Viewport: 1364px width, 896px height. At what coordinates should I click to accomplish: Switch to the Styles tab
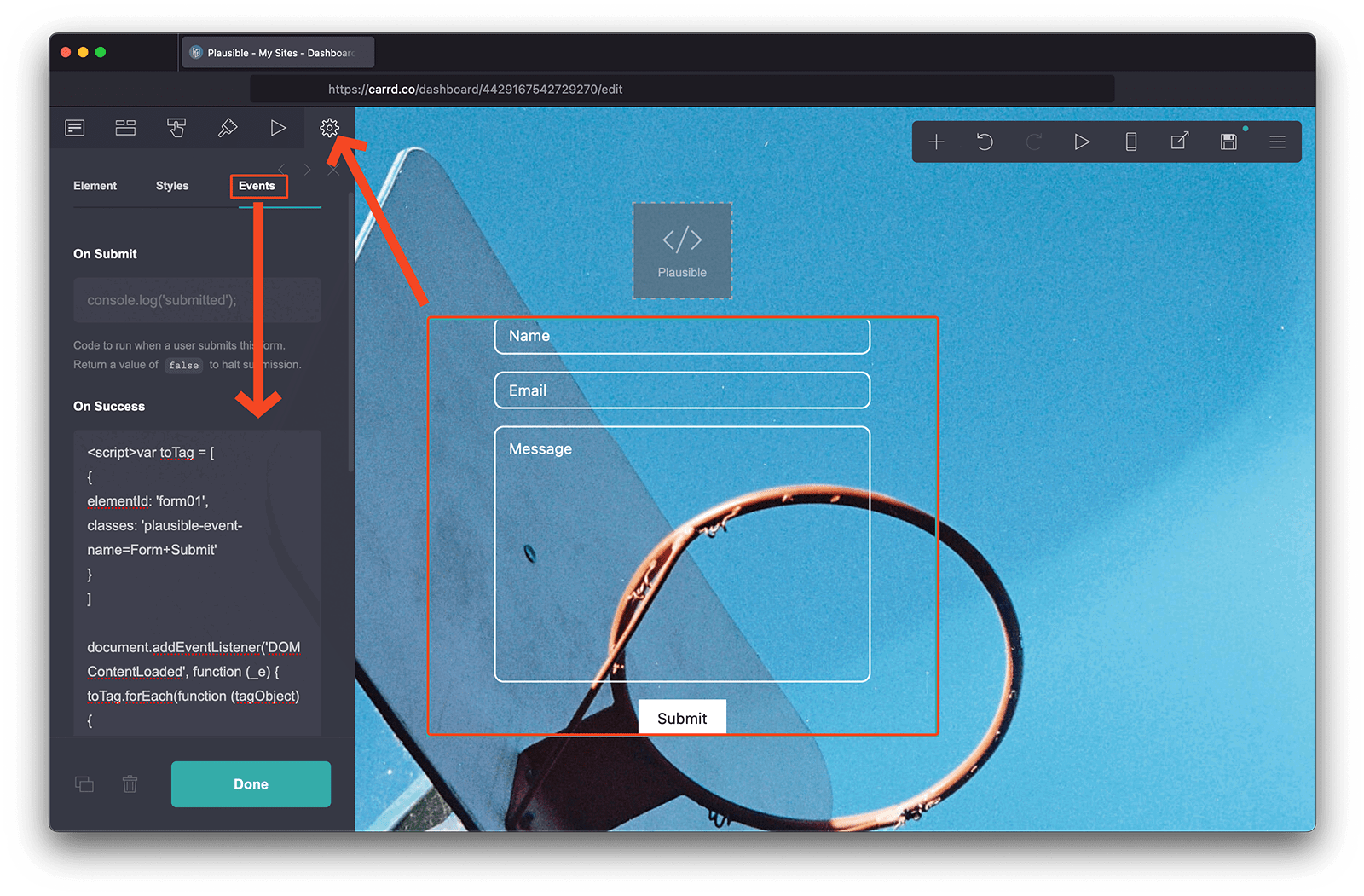(x=172, y=186)
